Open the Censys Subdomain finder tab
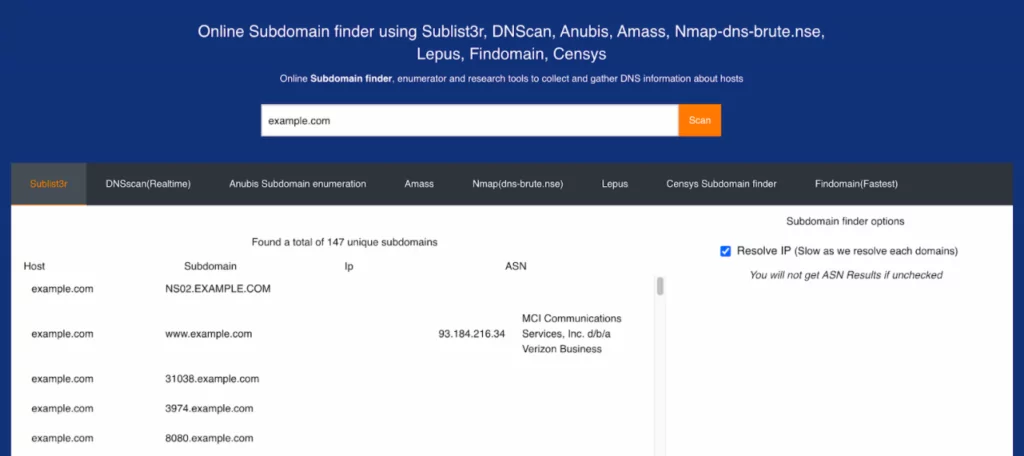 click(721, 184)
